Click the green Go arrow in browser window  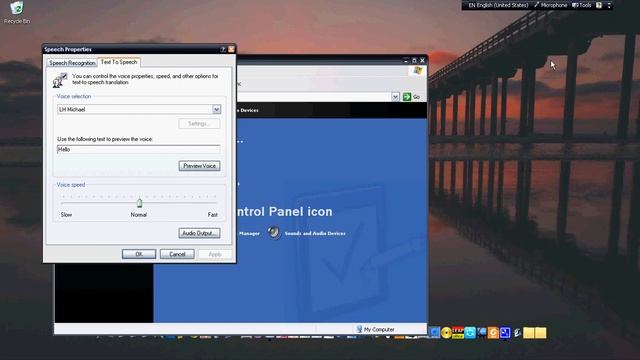(407, 97)
